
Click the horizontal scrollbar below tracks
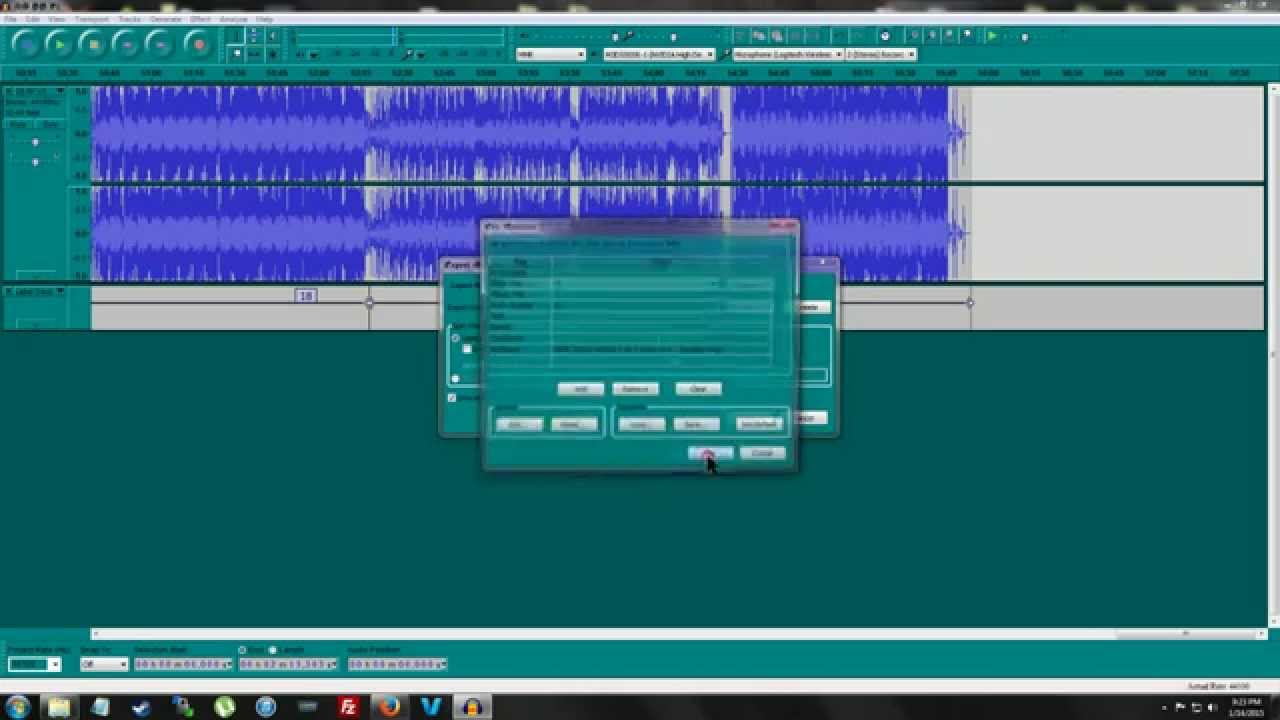[x=680, y=633]
